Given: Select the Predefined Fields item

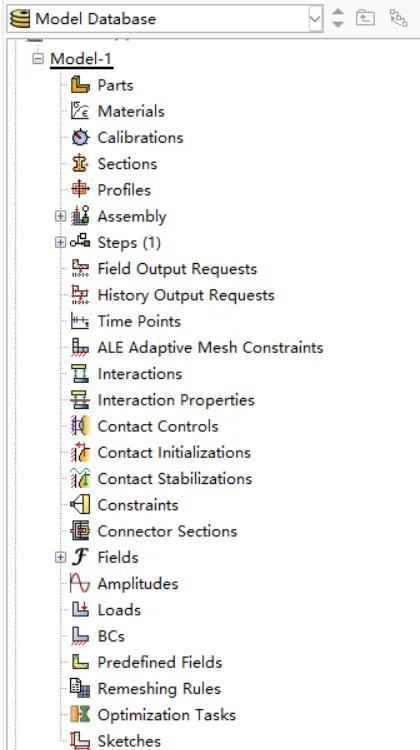Looking at the screenshot, I should coord(160,662).
